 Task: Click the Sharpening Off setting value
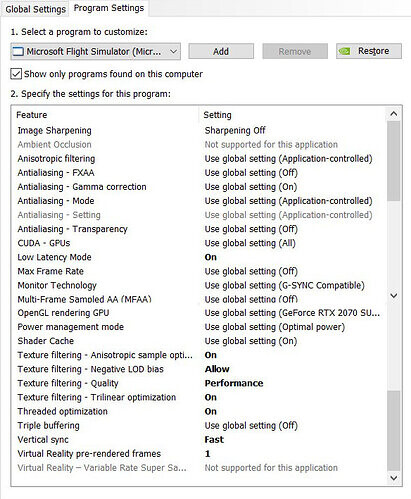235,130
